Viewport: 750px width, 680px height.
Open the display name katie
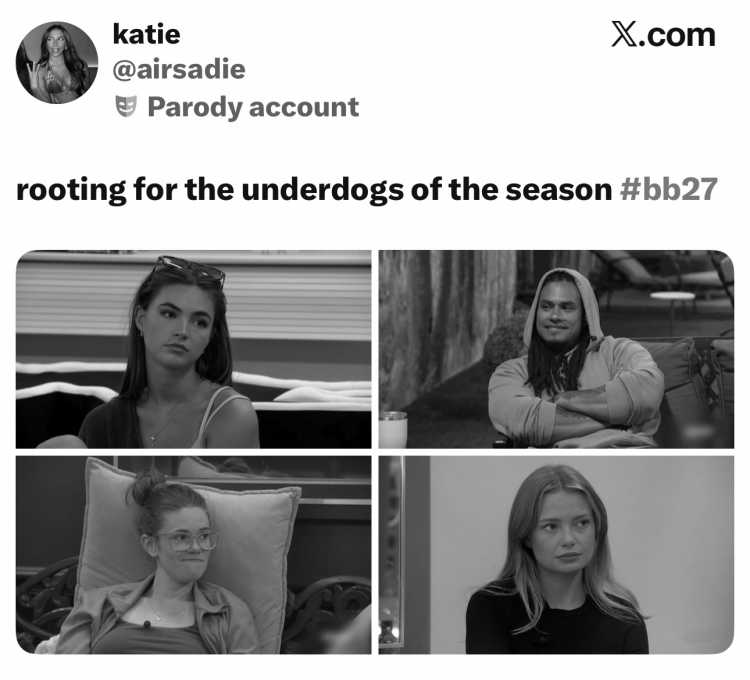tap(146, 34)
